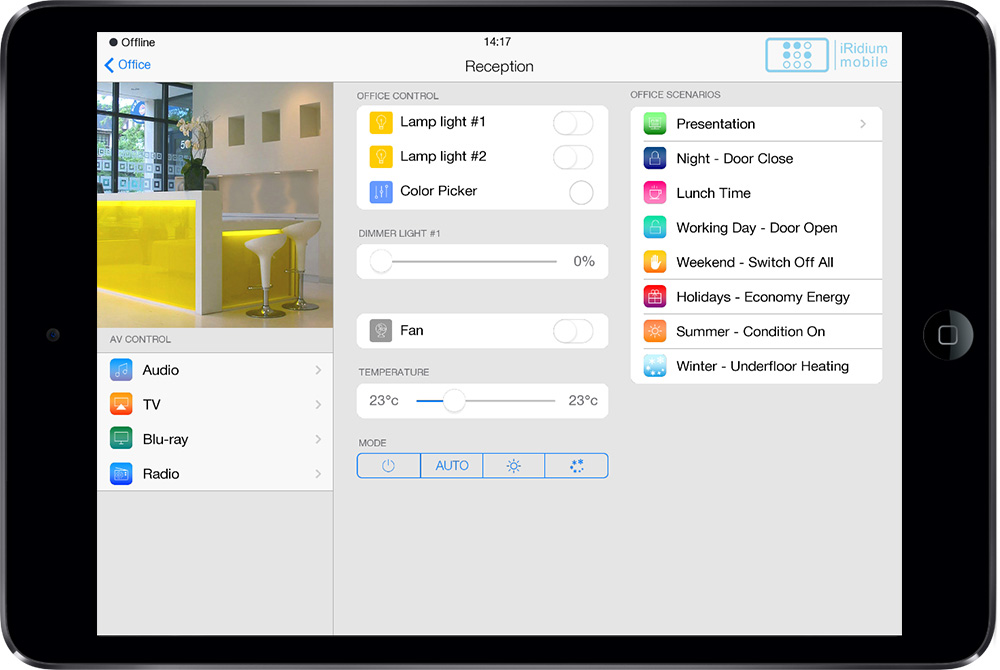Open the Audio row chevron
This screenshot has width=1000, height=670.
pyautogui.click(x=318, y=370)
